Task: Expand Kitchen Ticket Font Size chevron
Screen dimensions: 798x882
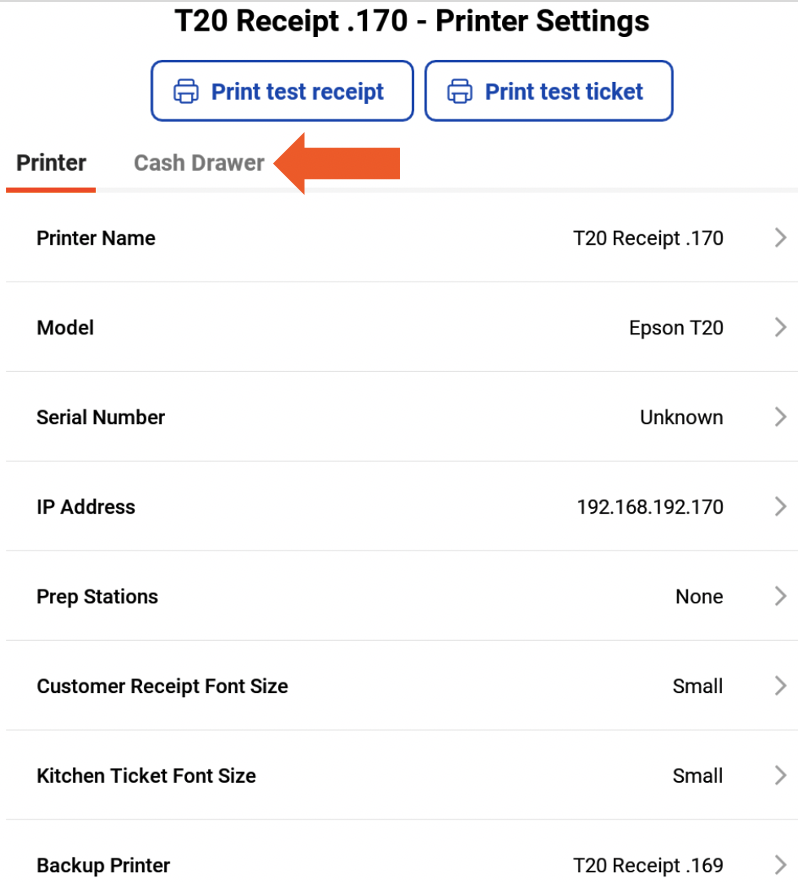Action: click(x=781, y=776)
